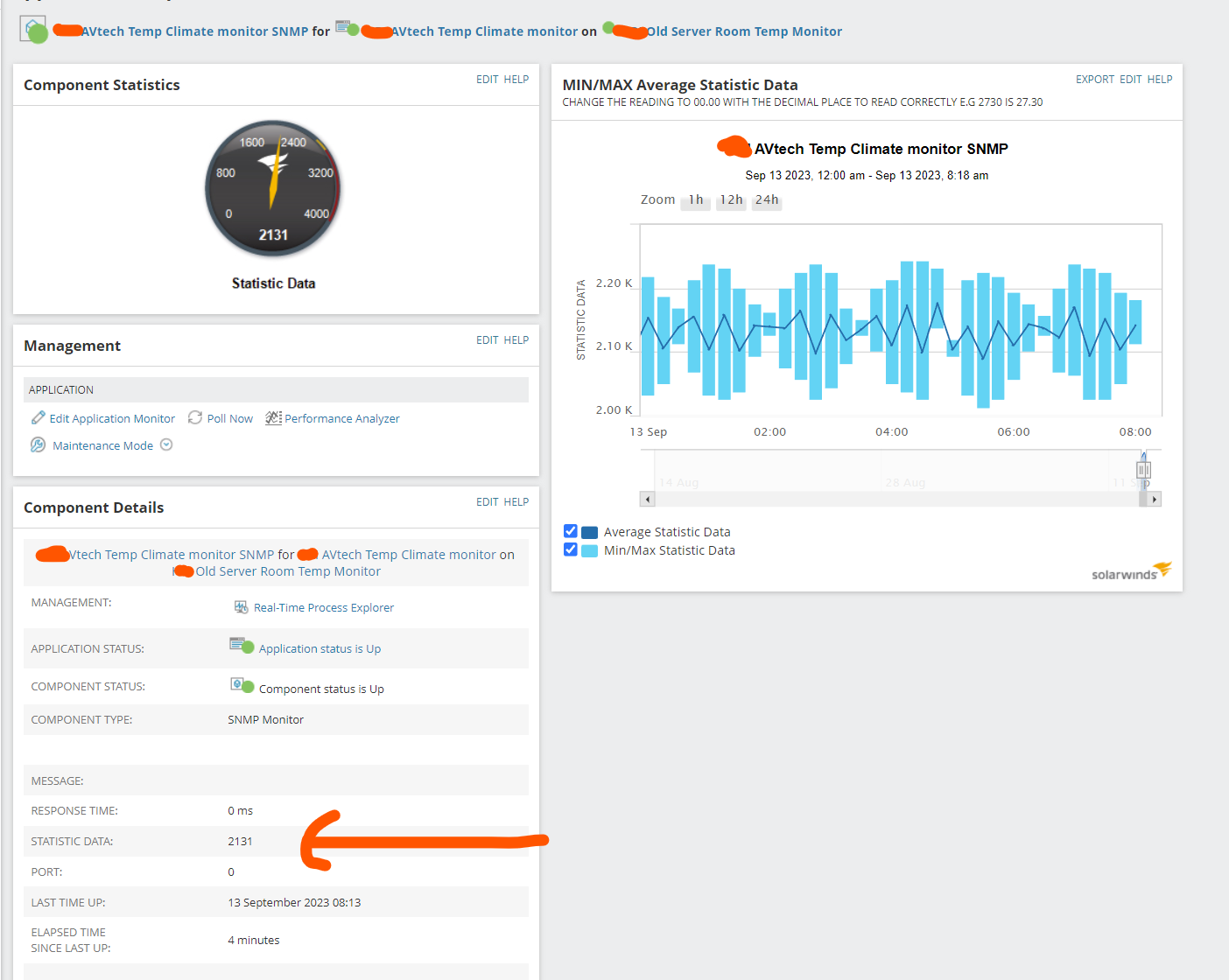Viewport: 1229px width, 980px height.
Task: Set chart zoom to 24h
Action: point(767,200)
